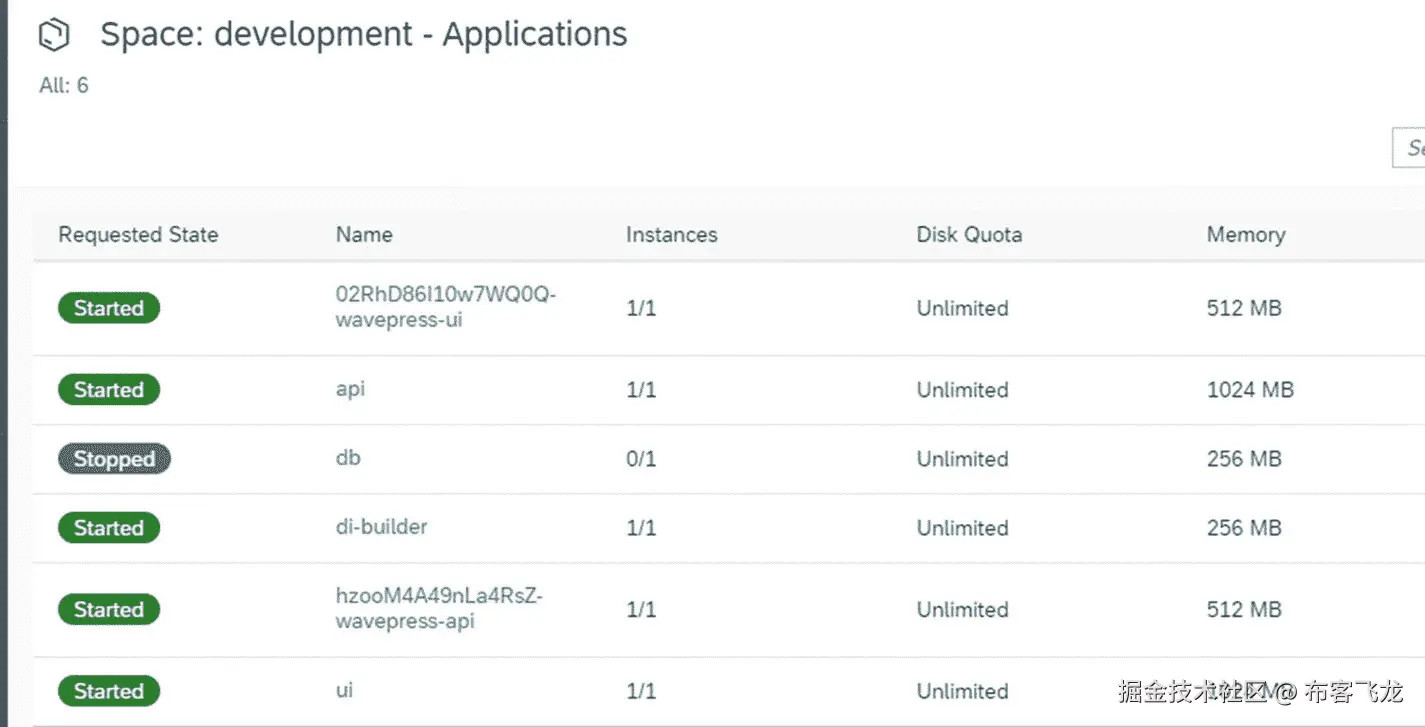Click the Started badge for wavepress-ui
The image size is (1425, 727).
tap(109, 308)
